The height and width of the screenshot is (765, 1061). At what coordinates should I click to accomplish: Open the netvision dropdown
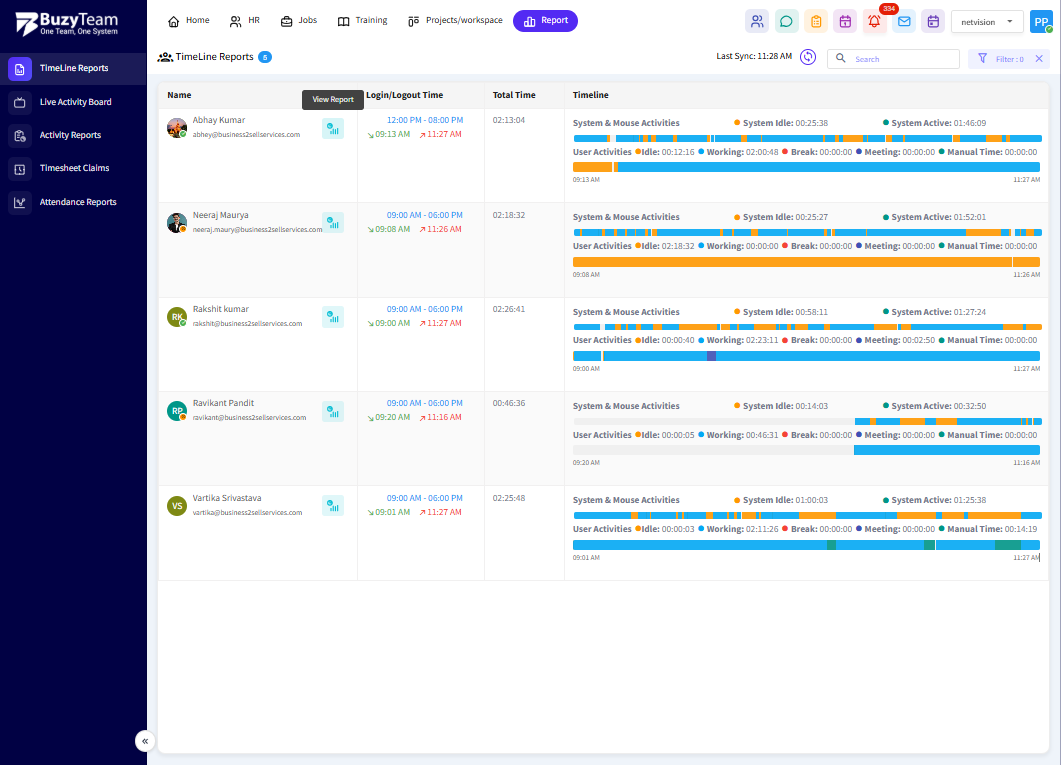[x=987, y=22]
